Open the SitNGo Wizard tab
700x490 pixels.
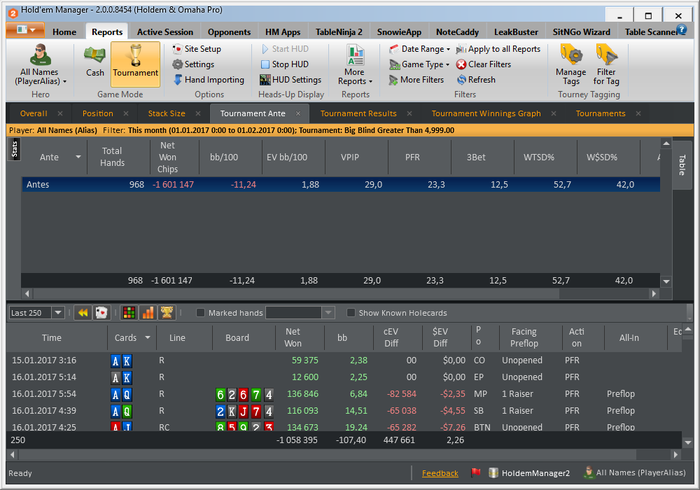click(581, 32)
